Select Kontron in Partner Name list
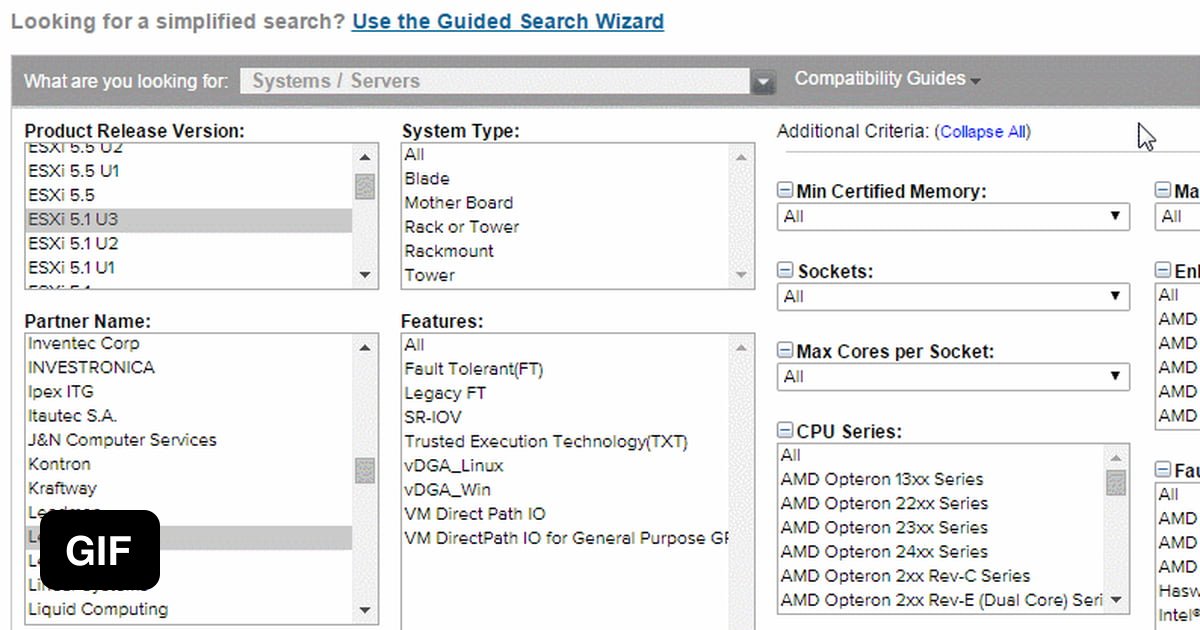1200x630 pixels. (59, 464)
